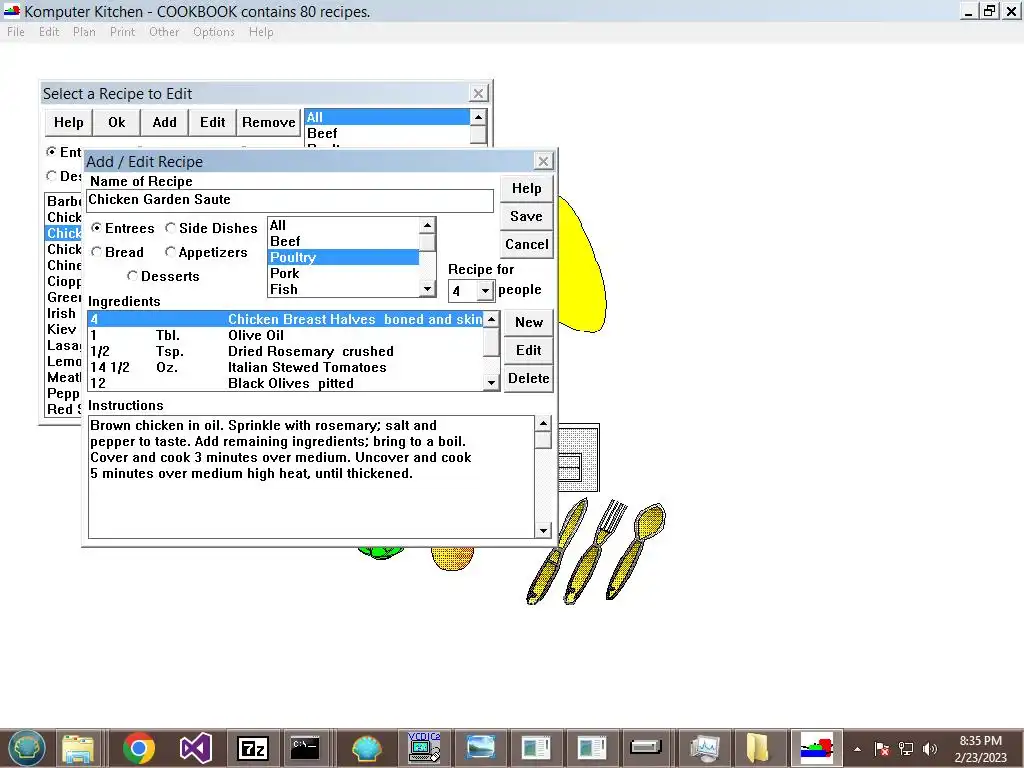Click the seashell icon beside Command Prompt
Image resolution: width=1024 pixels, height=768 pixels.
point(366,748)
